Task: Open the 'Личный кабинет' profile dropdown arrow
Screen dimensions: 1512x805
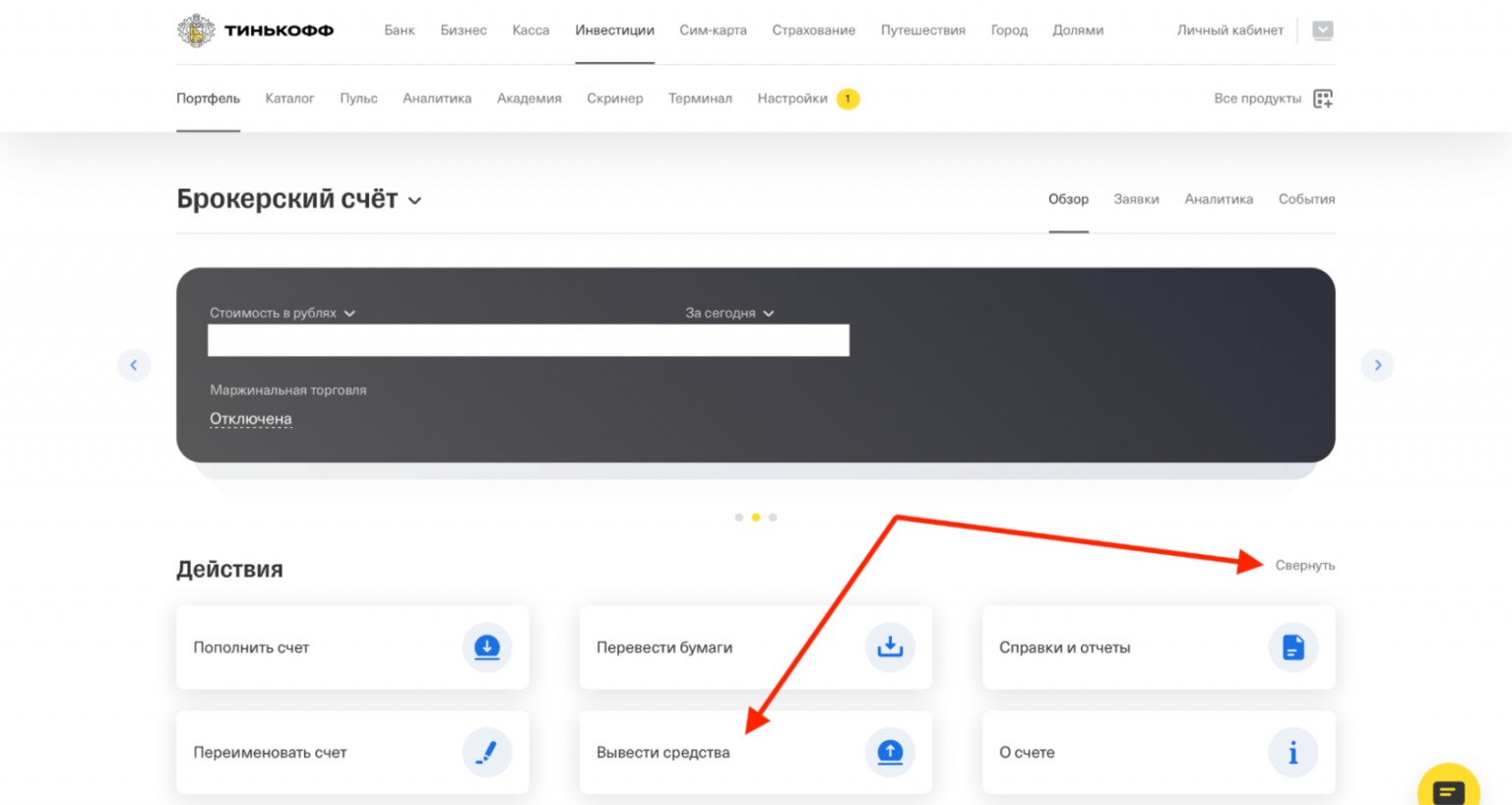Action: click(1323, 31)
